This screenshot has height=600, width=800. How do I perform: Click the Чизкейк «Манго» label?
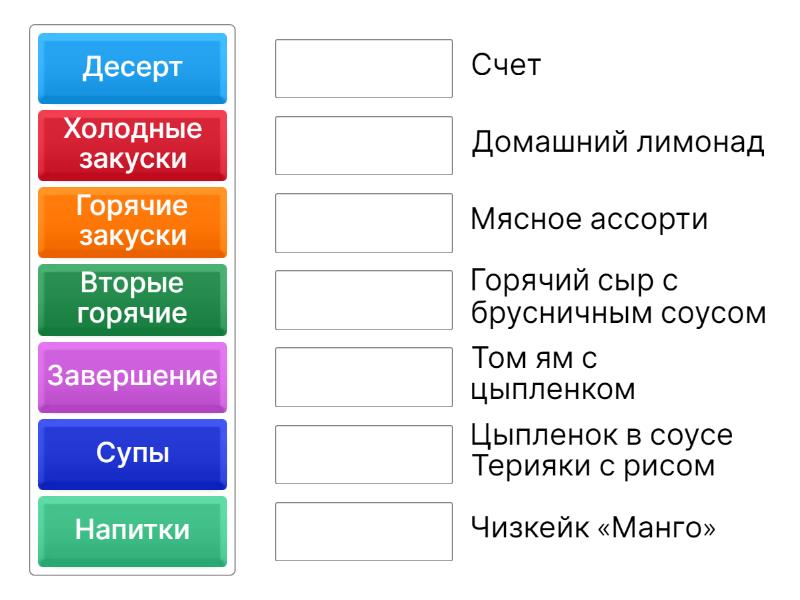click(593, 530)
